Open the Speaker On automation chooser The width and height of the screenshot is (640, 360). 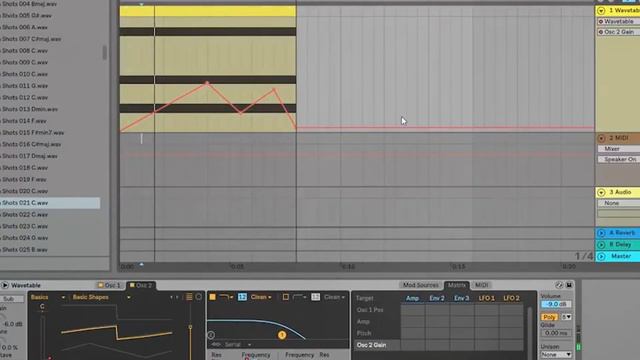pyautogui.click(x=618, y=160)
